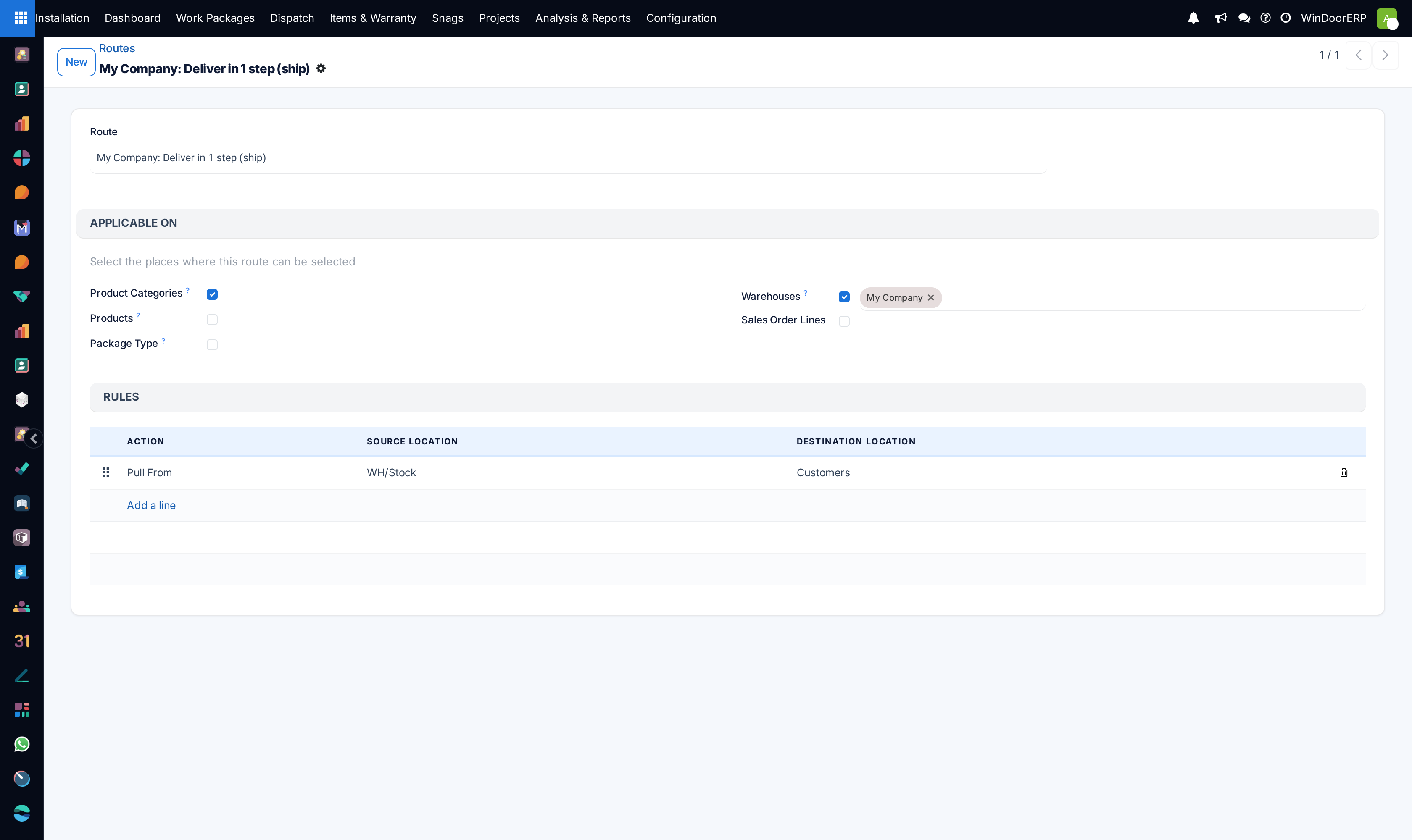Open the user avatar menu
This screenshot has height=840, width=1412.
(x=1386, y=18)
